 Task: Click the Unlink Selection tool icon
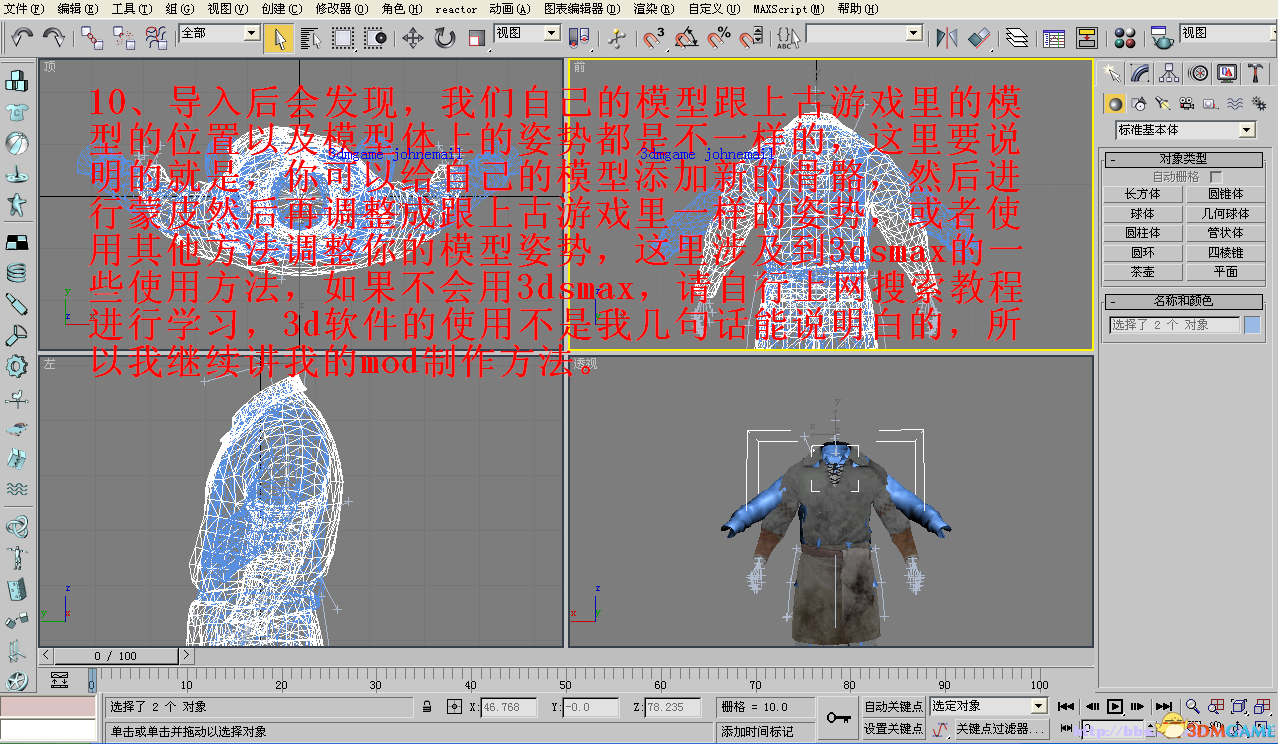124,38
